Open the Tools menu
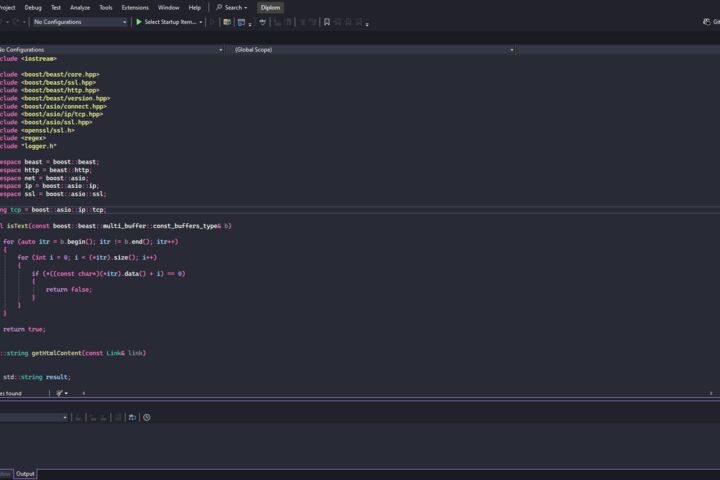720x480 pixels. pos(106,7)
